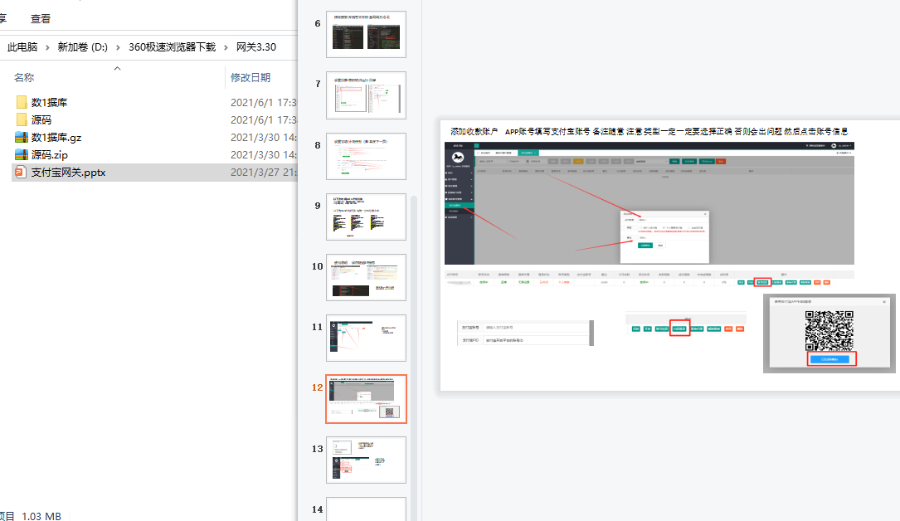This screenshot has width=900, height=521.
Task: Sort files by the 名称 column header
Action: pyautogui.click(x=24, y=77)
